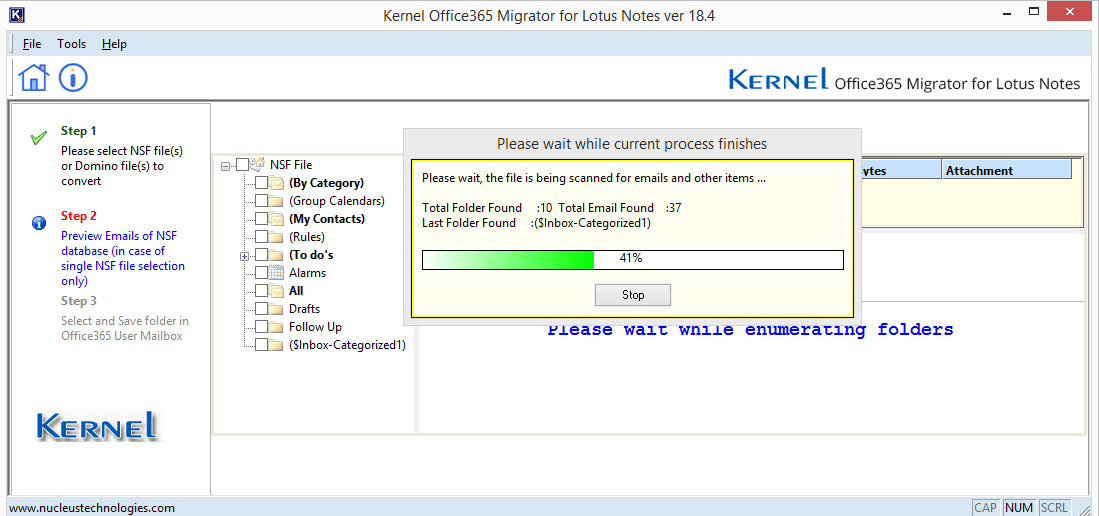The width and height of the screenshot is (1099, 516).
Task: Enable the (My Contacts) checkbox
Action: pyautogui.click(x=261, y=219)
